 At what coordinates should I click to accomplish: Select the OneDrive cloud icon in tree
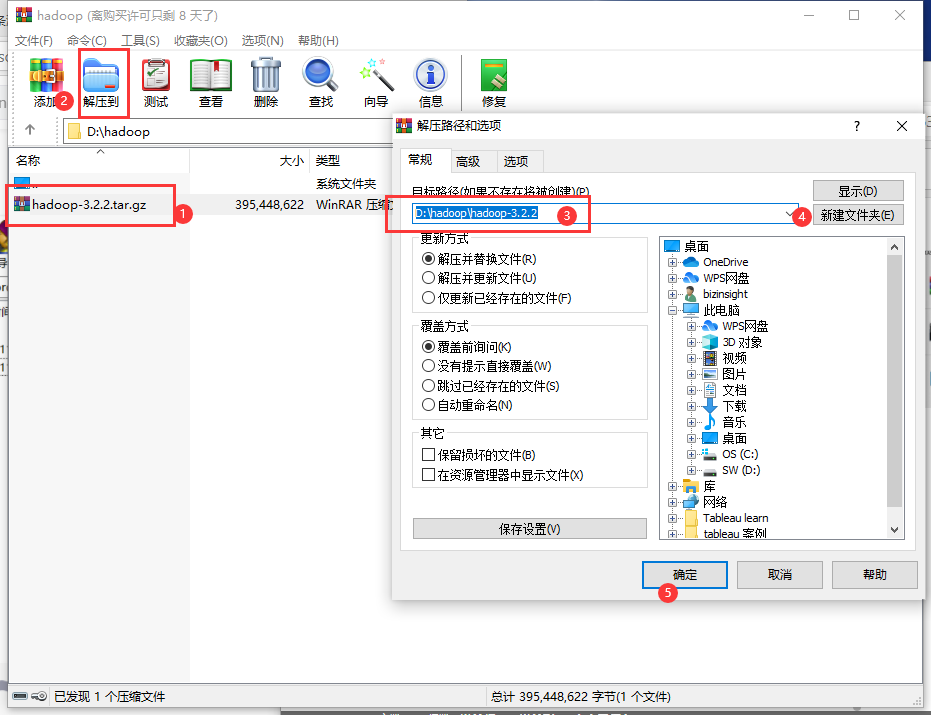[691, 262]
